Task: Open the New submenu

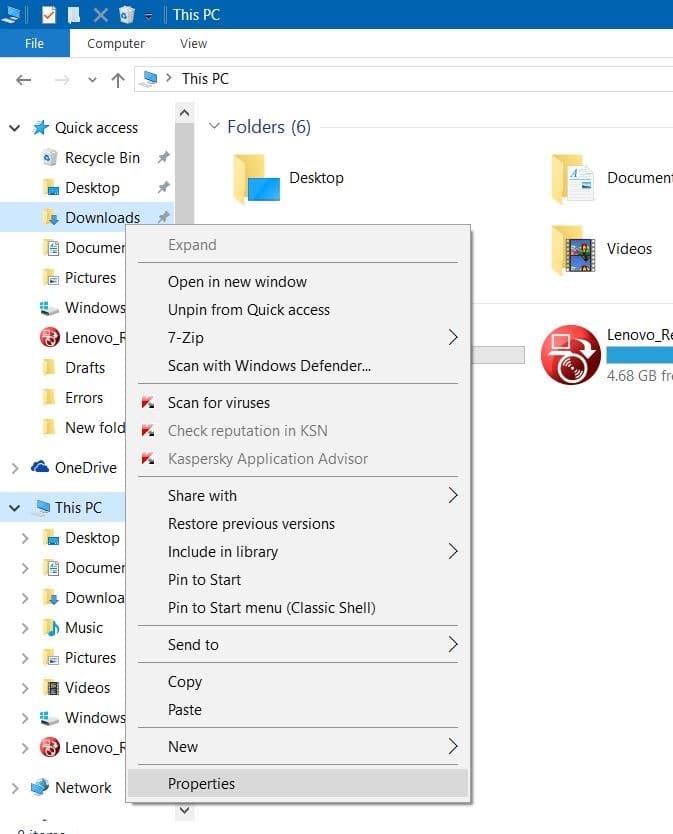Action: [298, 747]
